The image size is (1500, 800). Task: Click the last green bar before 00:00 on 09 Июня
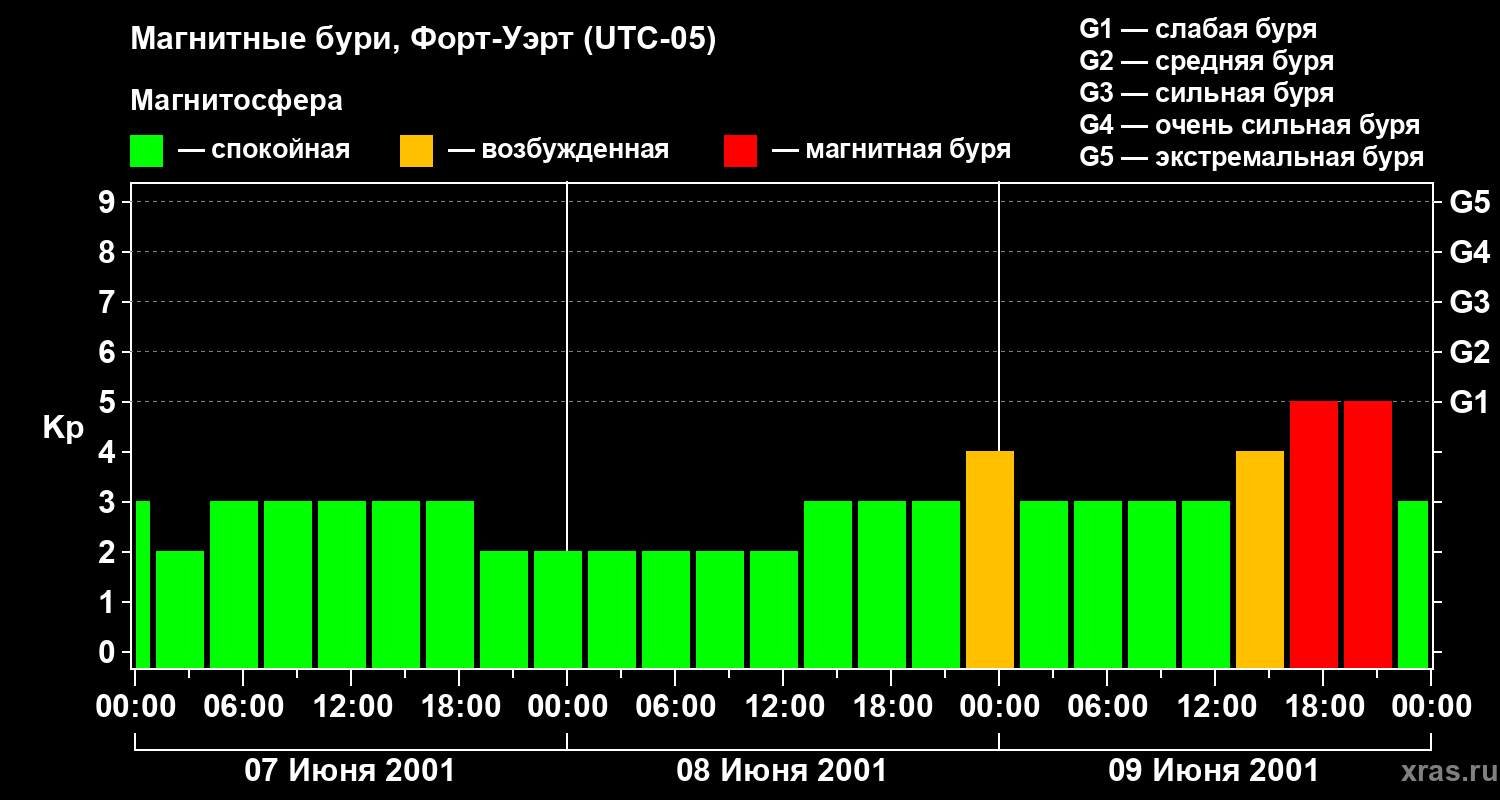pyautogui.click(x=1413, y=585)
